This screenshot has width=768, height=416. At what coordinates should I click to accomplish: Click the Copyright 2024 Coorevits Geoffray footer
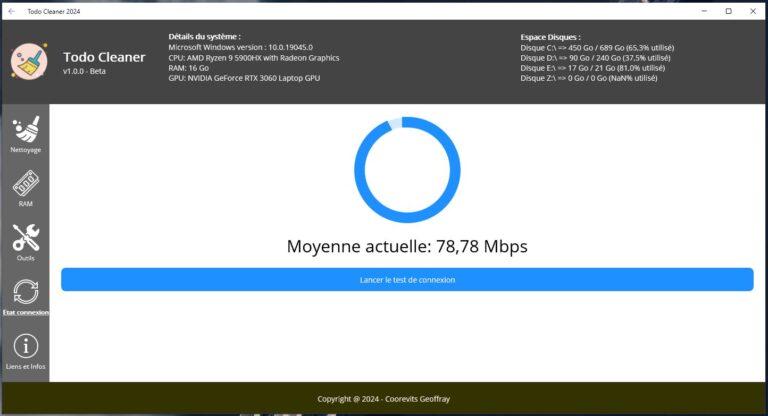(x=384, y=399)
